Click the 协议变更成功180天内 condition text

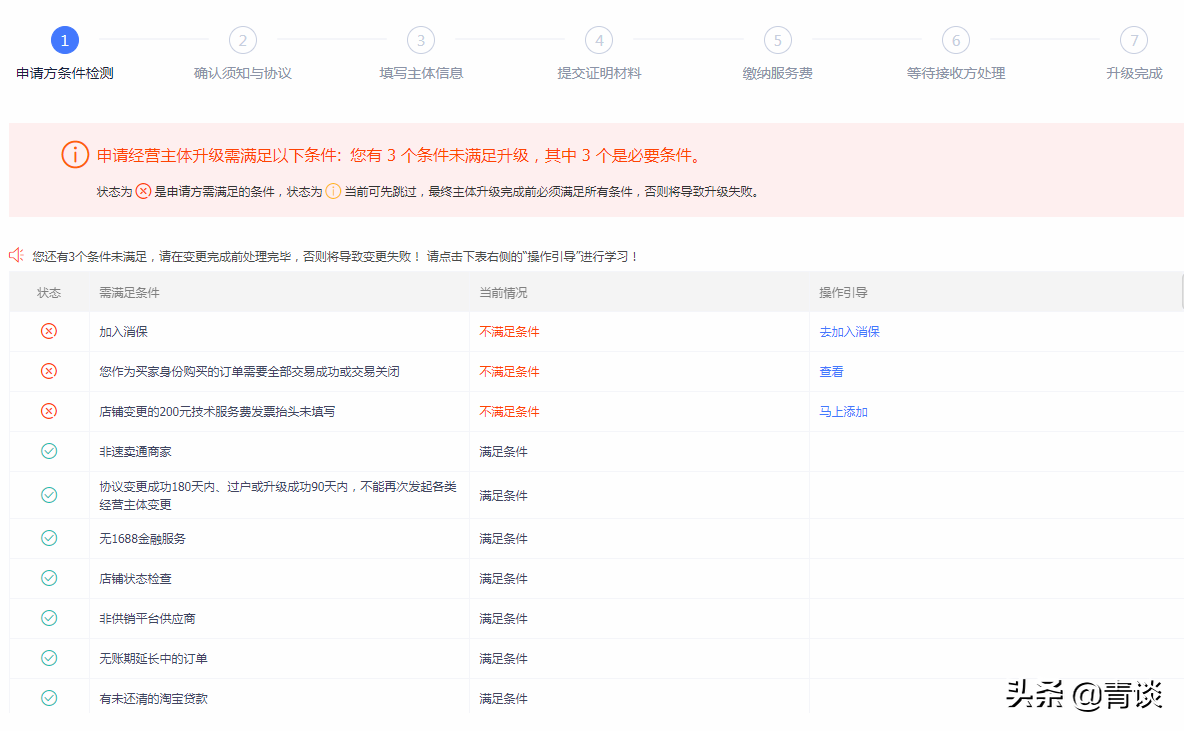(x=278, y=495)
